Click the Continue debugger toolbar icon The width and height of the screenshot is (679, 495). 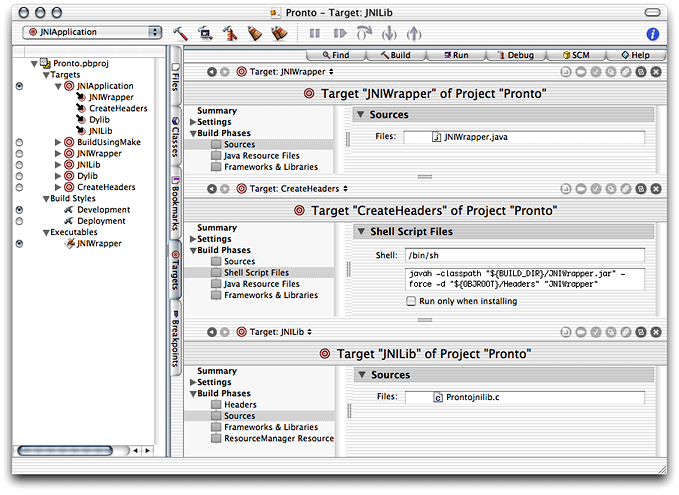(x=340, y=33)
